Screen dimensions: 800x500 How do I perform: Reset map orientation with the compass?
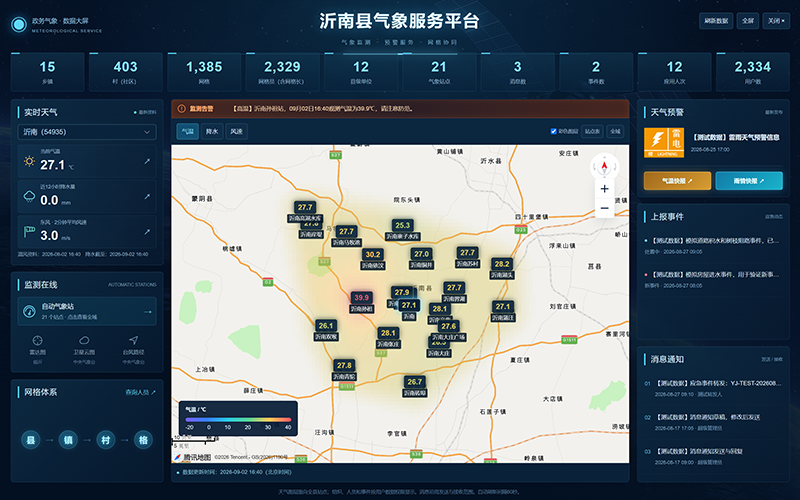[605, 166]
